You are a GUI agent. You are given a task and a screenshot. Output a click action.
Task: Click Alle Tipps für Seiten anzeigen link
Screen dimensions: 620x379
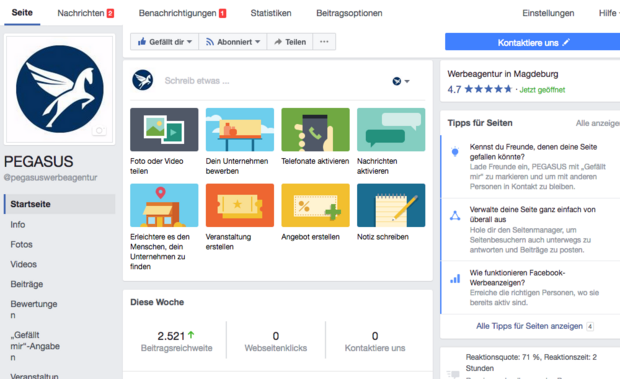(529, 326)
